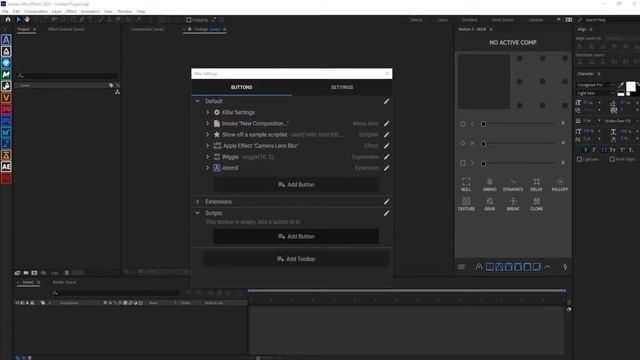Click the white fill color swatch

631,87
